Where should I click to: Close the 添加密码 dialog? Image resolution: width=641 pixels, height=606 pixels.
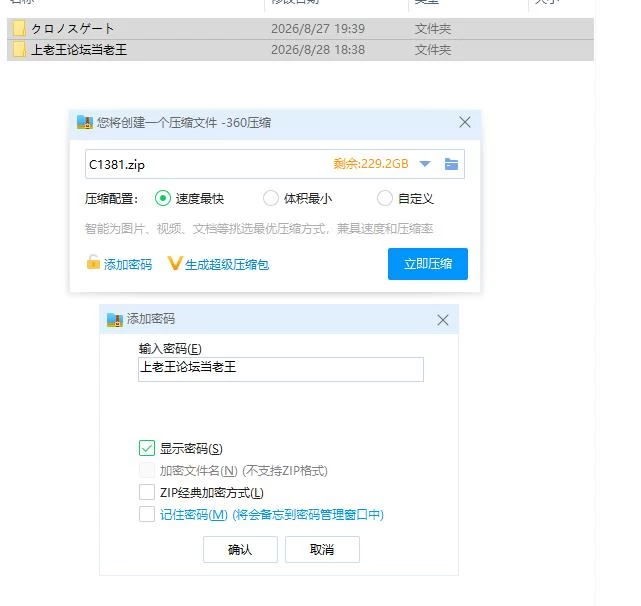[x=443, y=320]
